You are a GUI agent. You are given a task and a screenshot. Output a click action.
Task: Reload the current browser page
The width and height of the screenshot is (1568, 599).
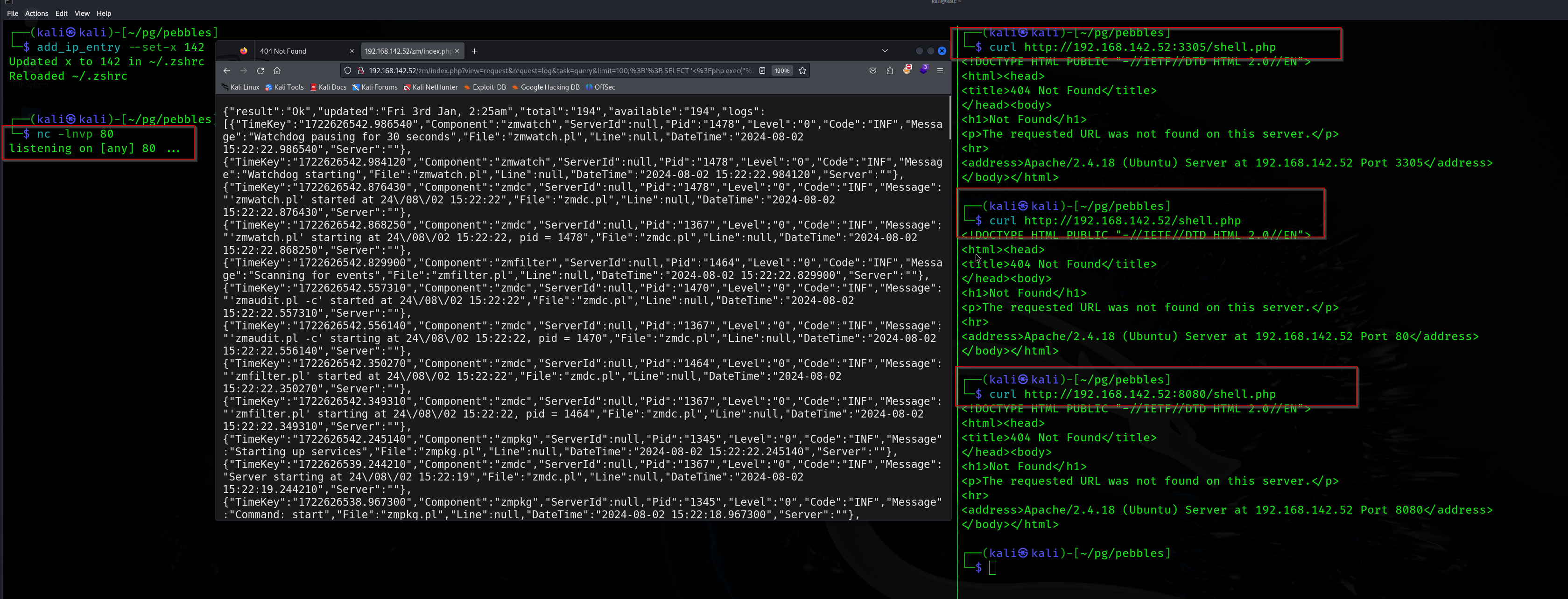pyautogui.click(x=260, y=70)
